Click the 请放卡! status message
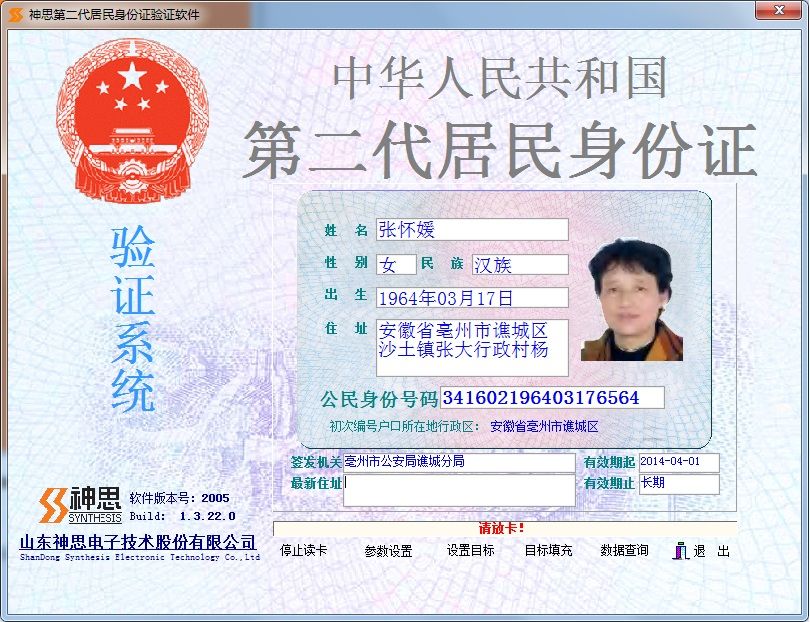This screenshot has width=810, height=622. click(x=501, y=528)
